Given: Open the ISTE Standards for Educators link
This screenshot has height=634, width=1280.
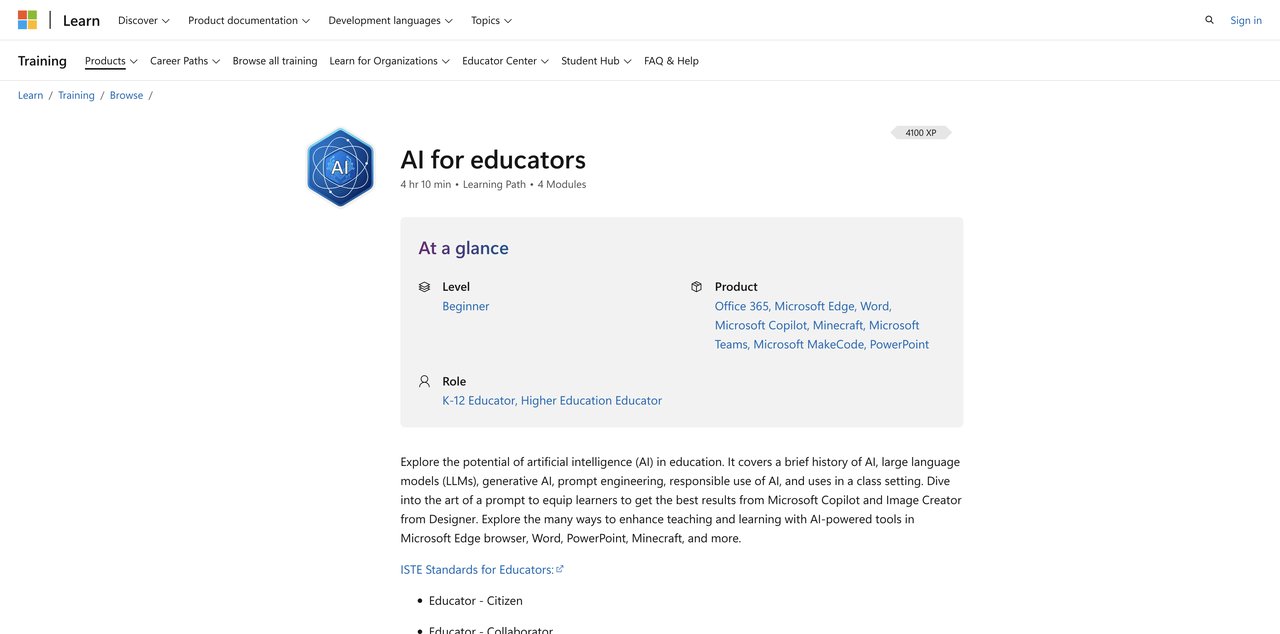Looking at the screenshot, I should (476, 568).
